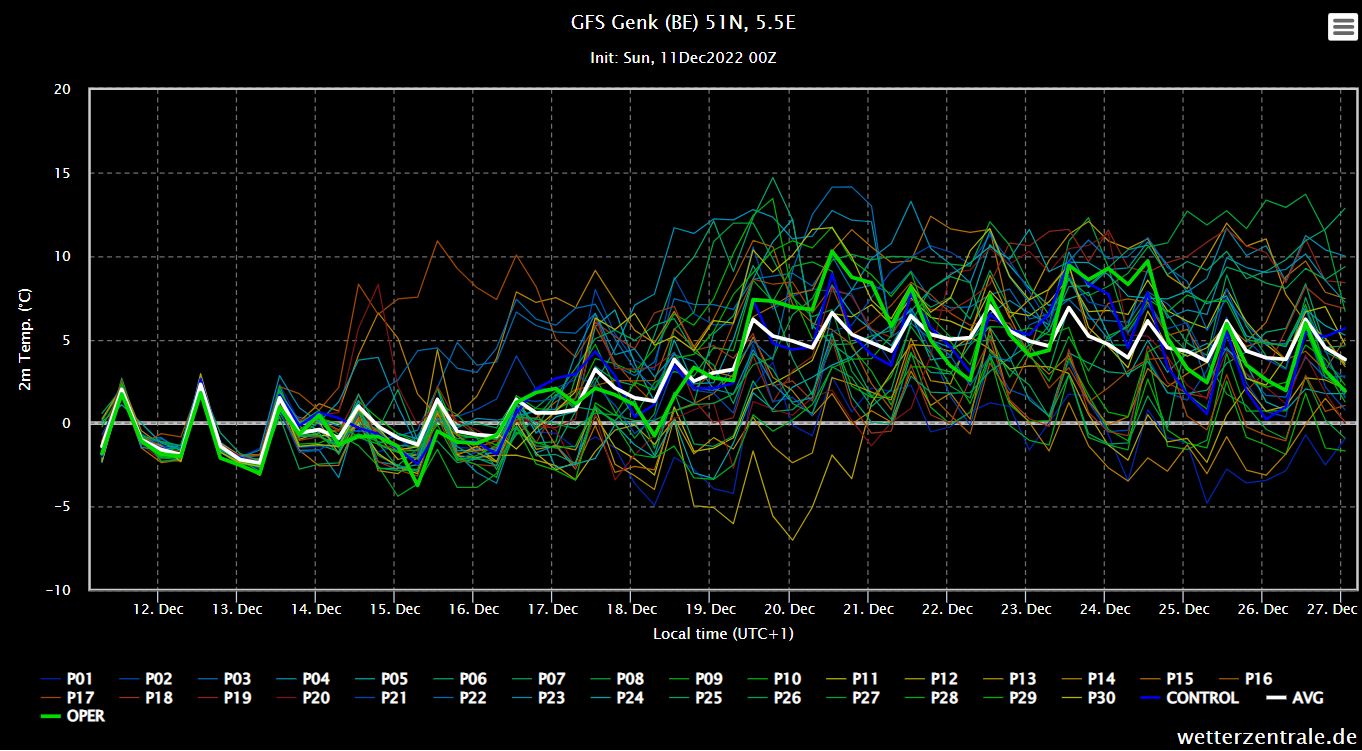Click legend entry P20
The width and height of the screenshot is (1362, 751).
click(304, 698)
